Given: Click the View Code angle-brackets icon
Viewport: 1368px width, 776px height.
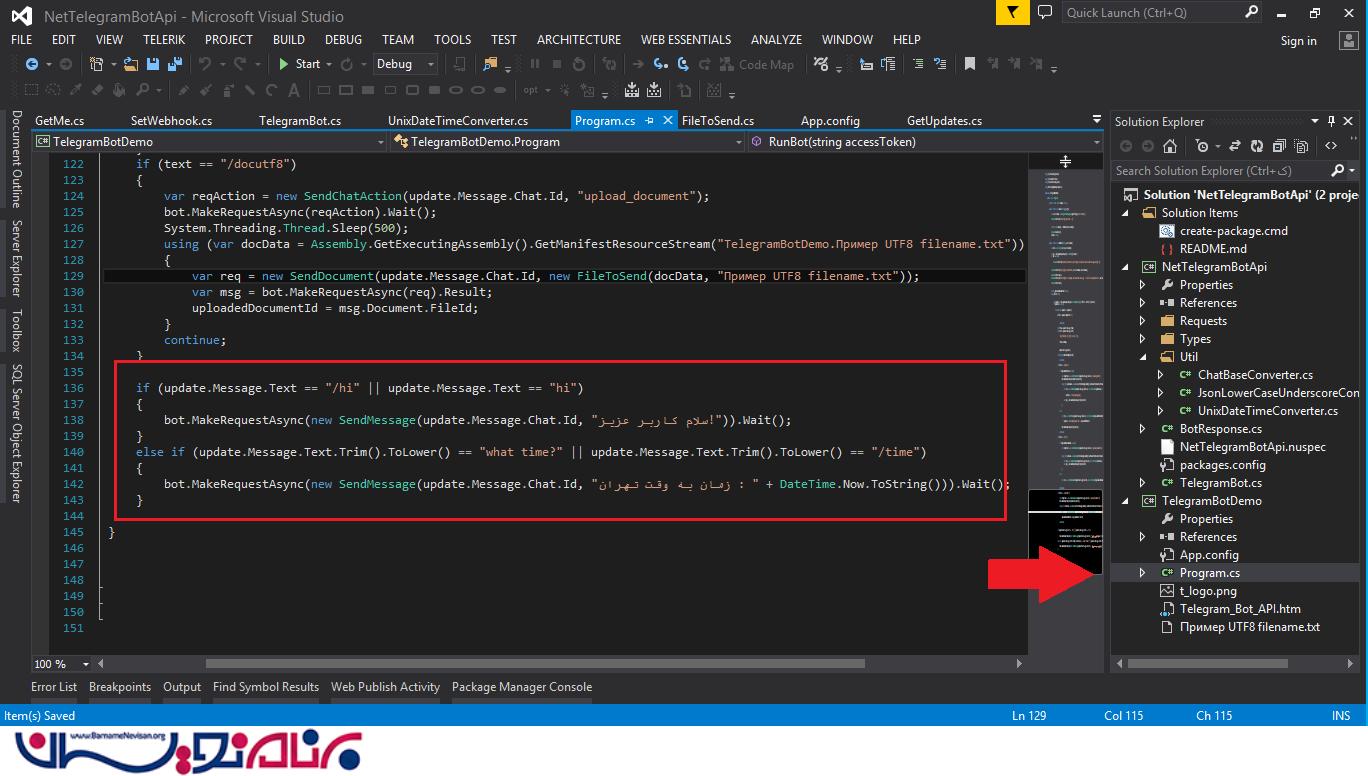Looking at the screenshot, I should click(x=1331, y=146).
